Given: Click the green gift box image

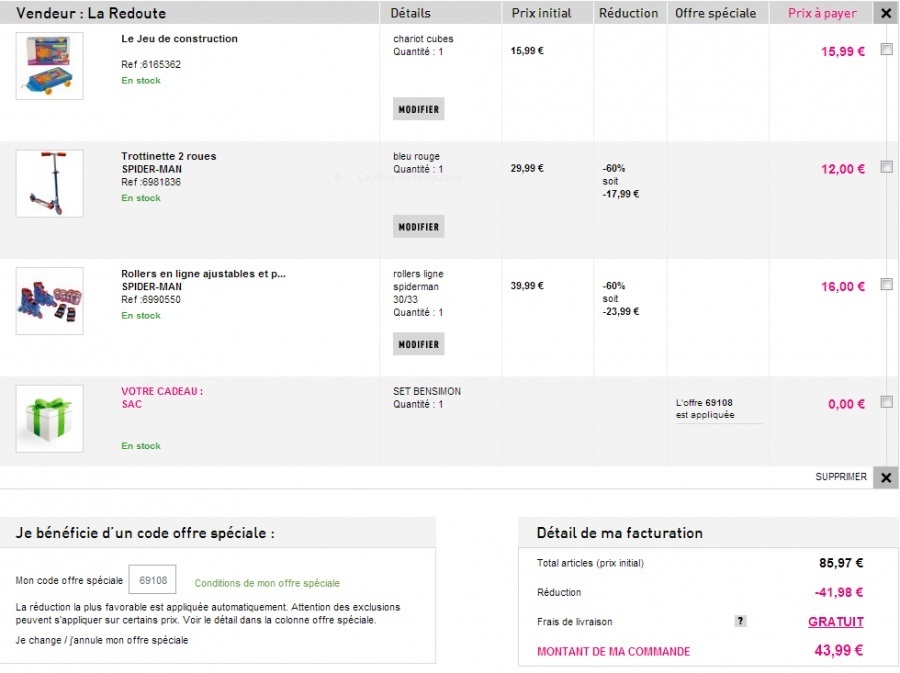Looking at the screenshot, I should click(50, 418).
